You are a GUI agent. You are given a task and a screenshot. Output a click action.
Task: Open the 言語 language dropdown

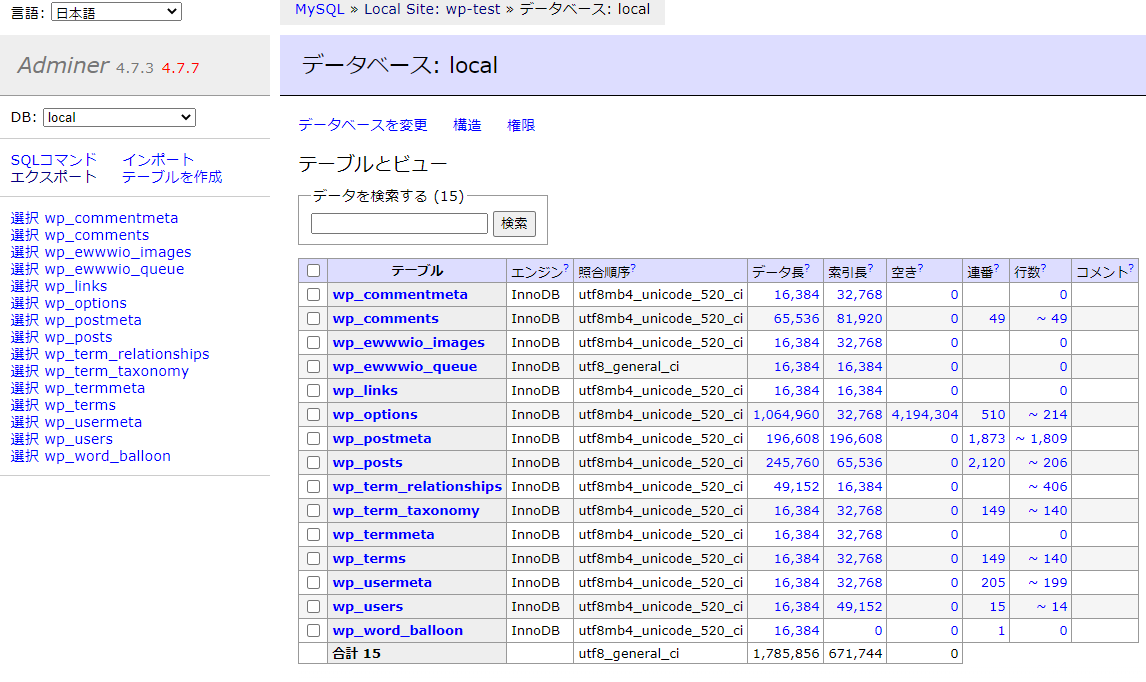(116, 12)
